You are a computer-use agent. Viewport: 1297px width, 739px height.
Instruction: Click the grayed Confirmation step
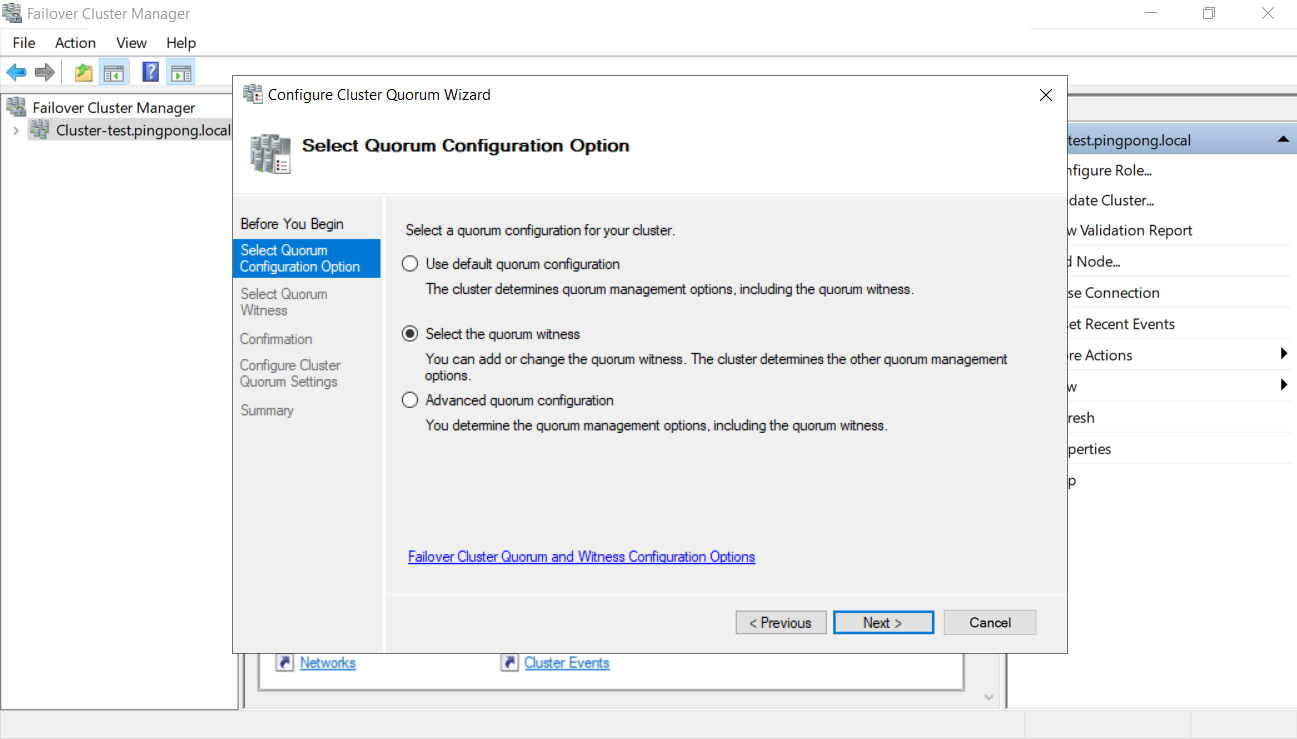pyautogui.click(x=276, y=339)
